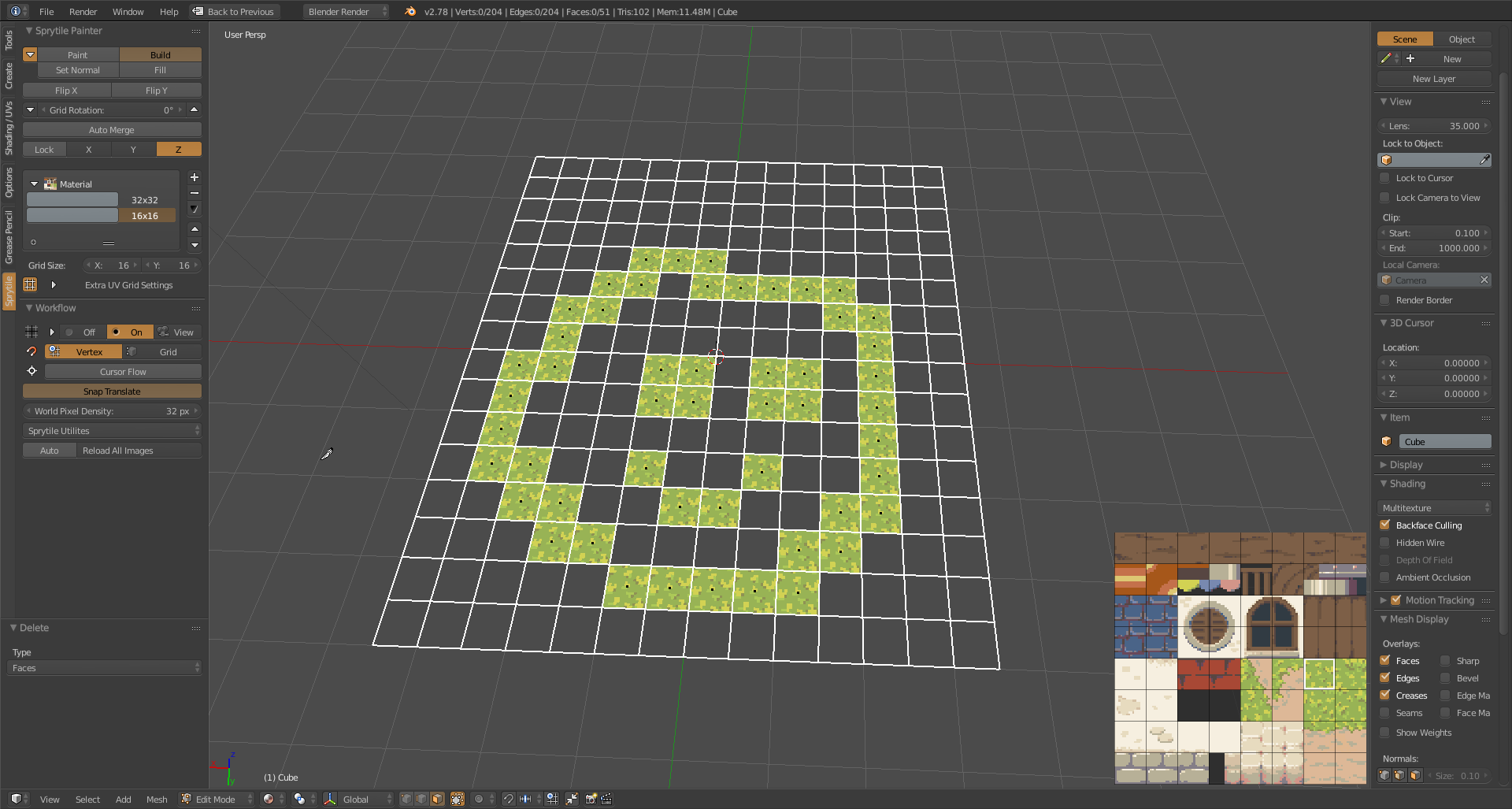Toggle limit selection to visible icon
The height and width of the screenshot is (809, 1512).
(457, 799)
